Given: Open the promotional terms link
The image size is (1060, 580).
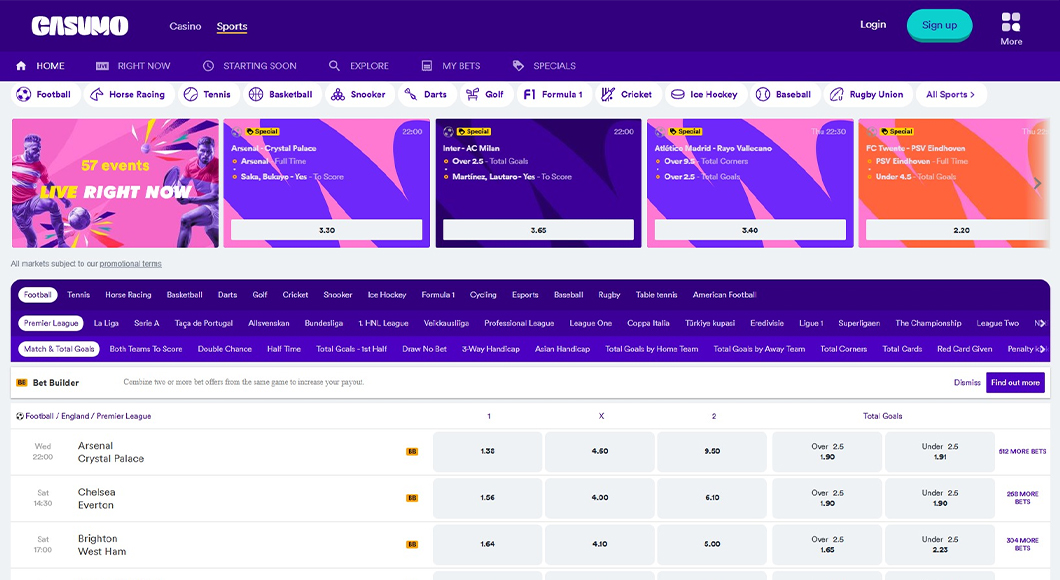Looking at the screenshot, I should point(128,263).
